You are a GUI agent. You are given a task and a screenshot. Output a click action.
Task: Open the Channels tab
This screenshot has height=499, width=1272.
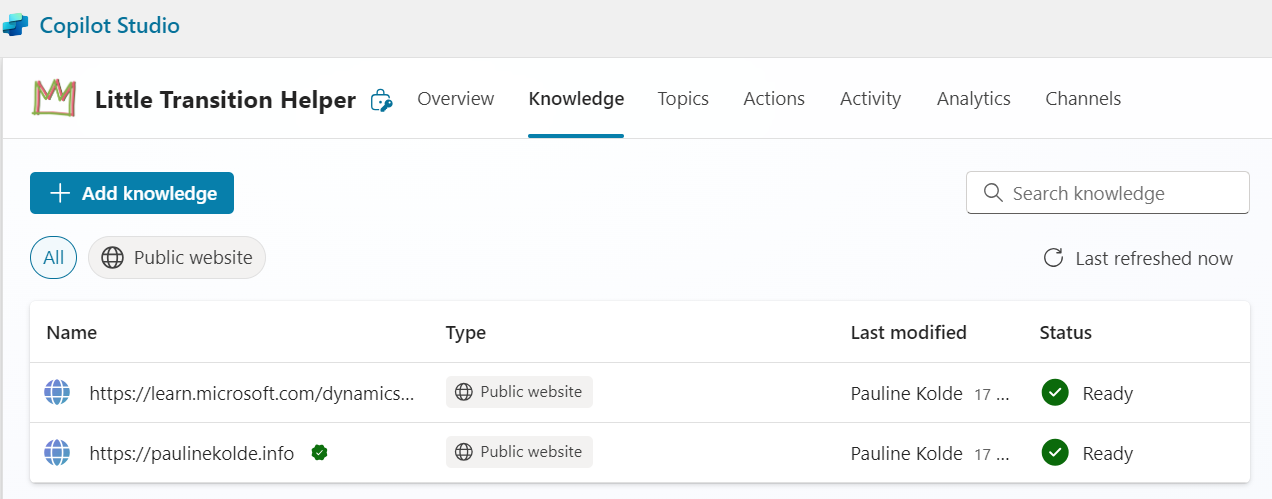click(x=1083, y=98)
